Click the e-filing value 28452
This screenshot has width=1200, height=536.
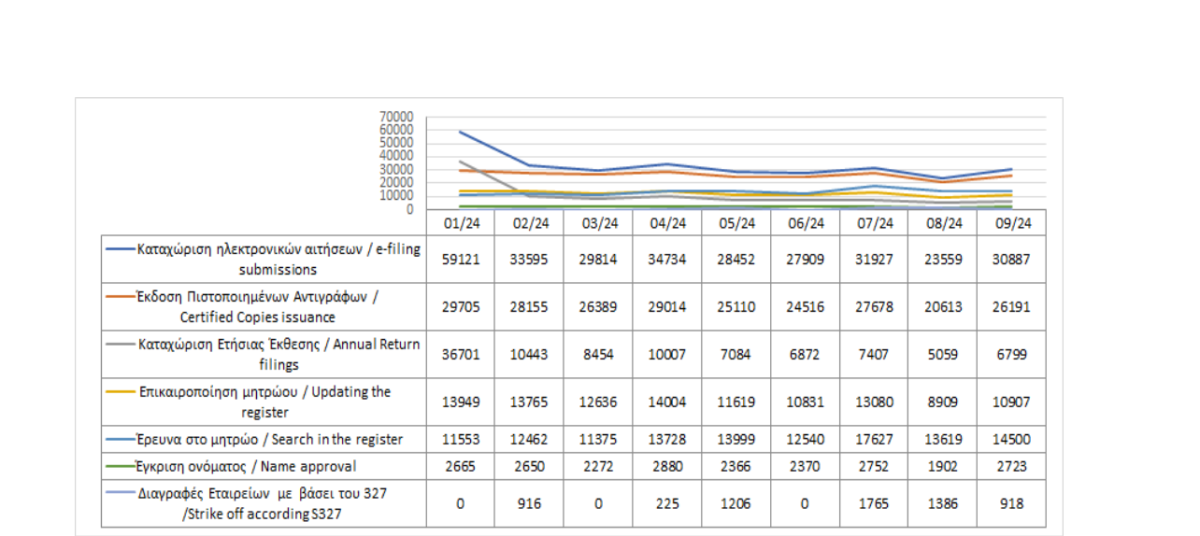(736, 260)
